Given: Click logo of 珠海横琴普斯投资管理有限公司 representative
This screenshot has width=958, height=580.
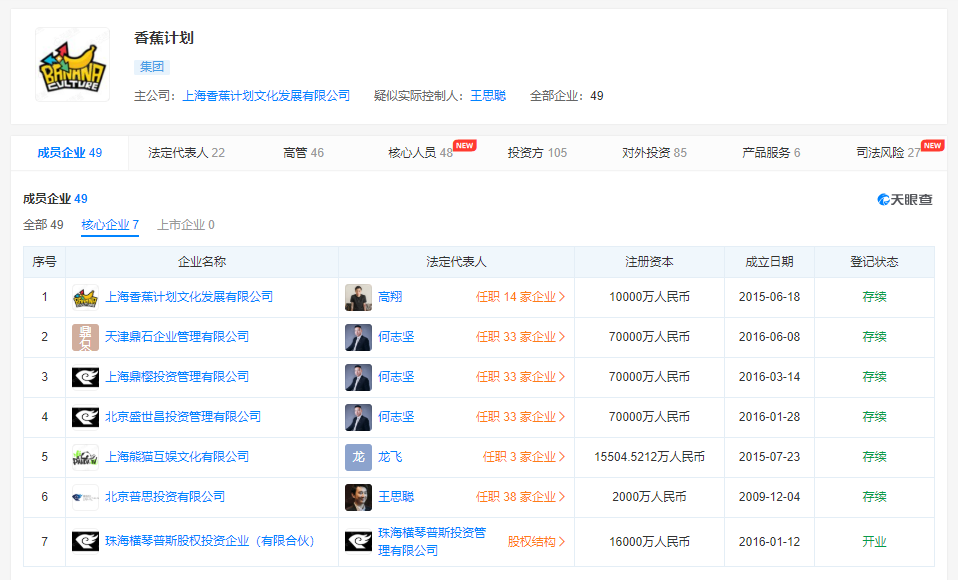Looking at the screenshot, I should [358, 541].
